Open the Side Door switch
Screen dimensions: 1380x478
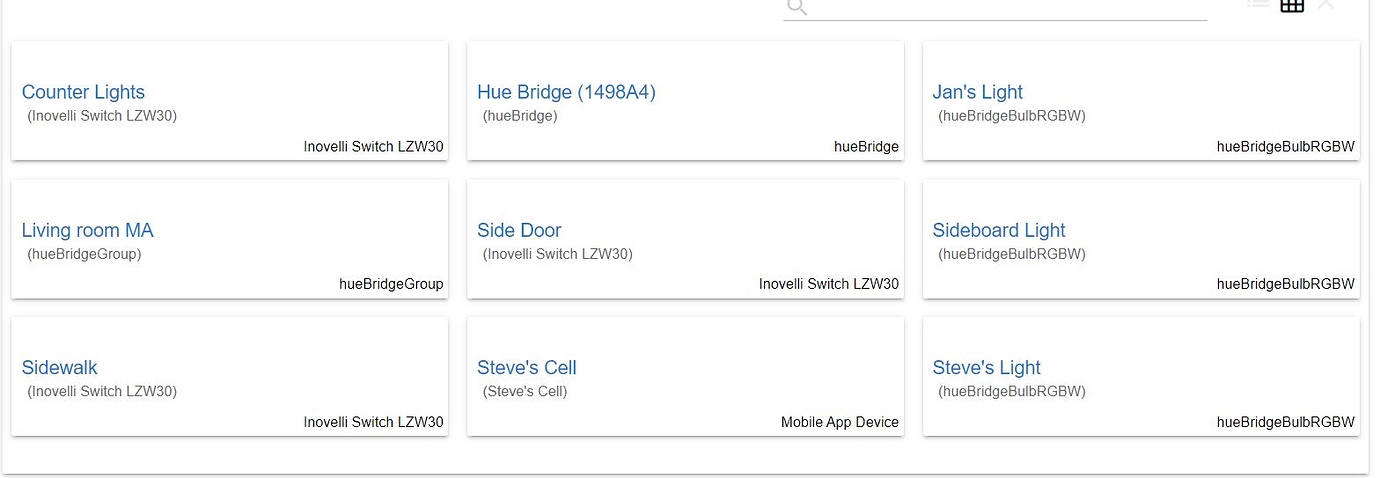[x=519, y=230]
